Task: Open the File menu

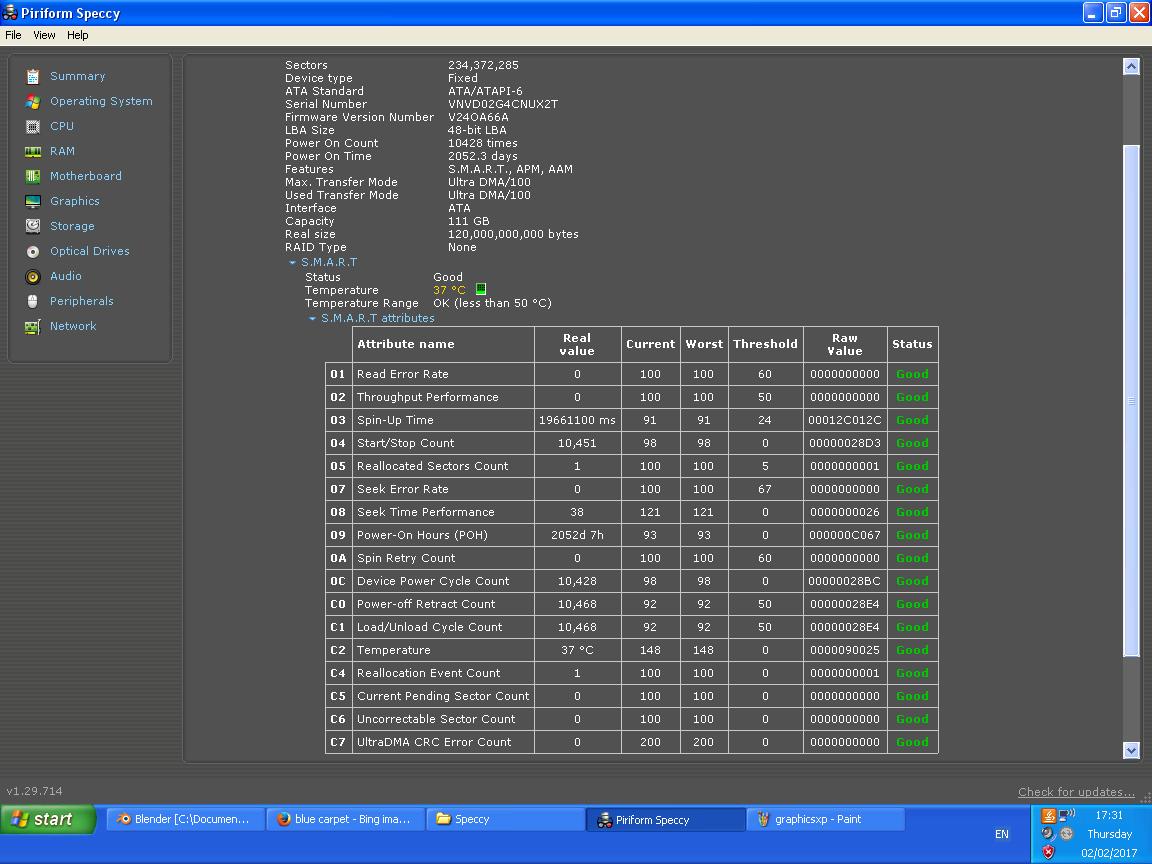Action: click(13, 35)
